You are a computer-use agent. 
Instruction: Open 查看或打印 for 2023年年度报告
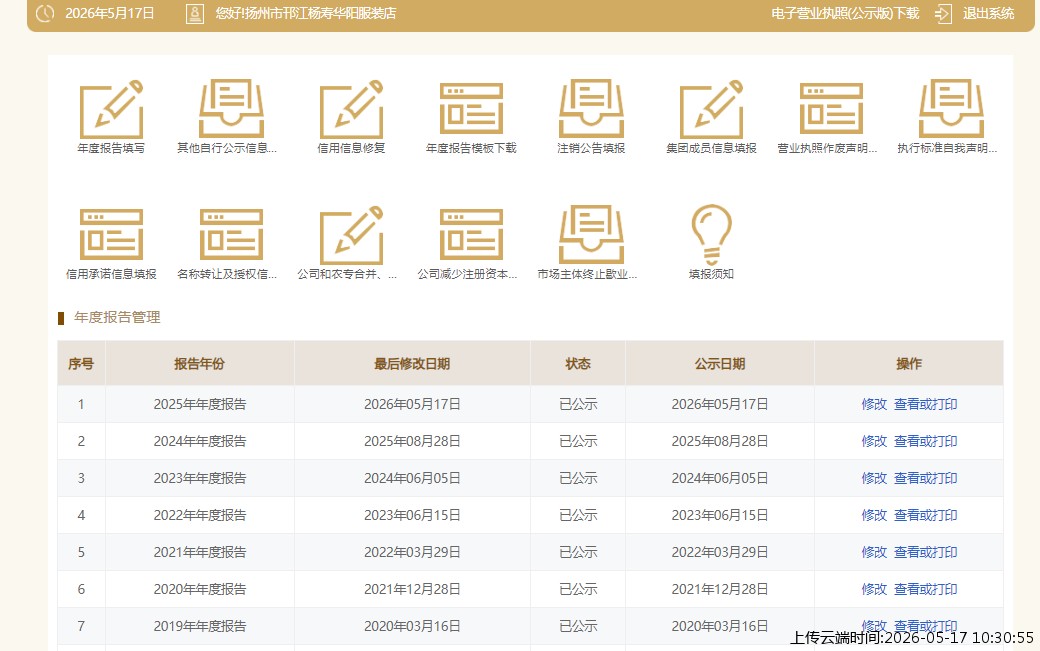[925, 479]
